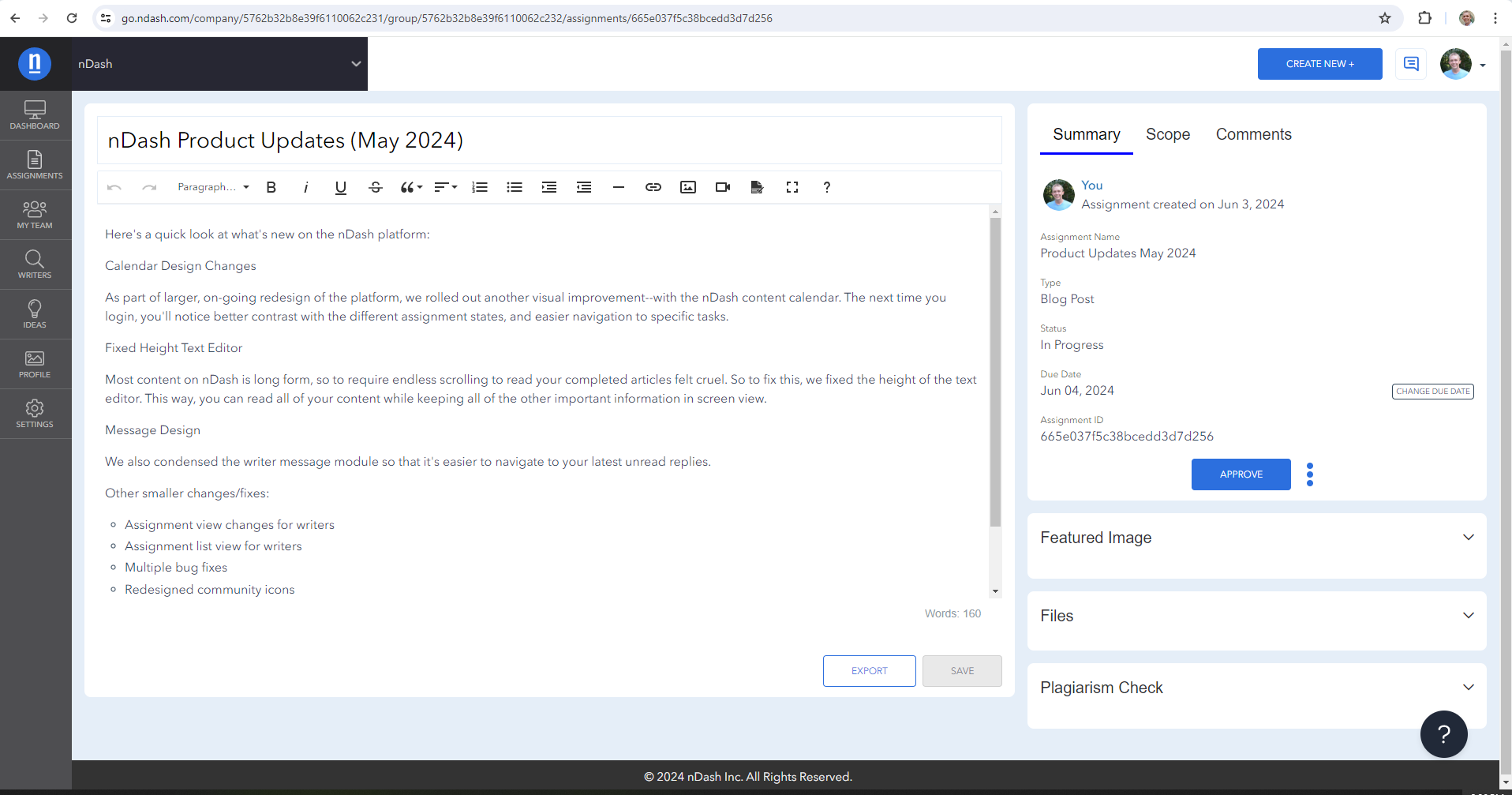This screenshot has width=1512, height=795.
Task: Click the assignment ID value
Action: pos(1127,437)
